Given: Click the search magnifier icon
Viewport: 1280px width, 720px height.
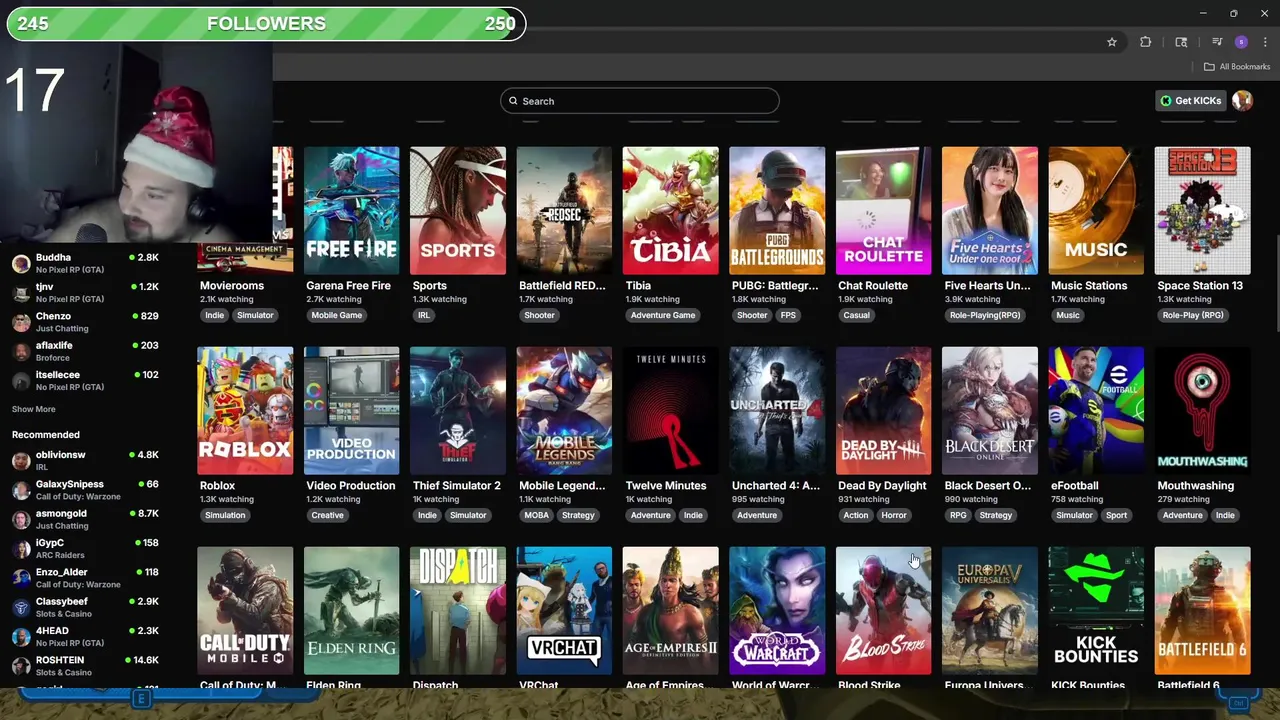Looking at the screenshot, I should click(x=513, y=101).
